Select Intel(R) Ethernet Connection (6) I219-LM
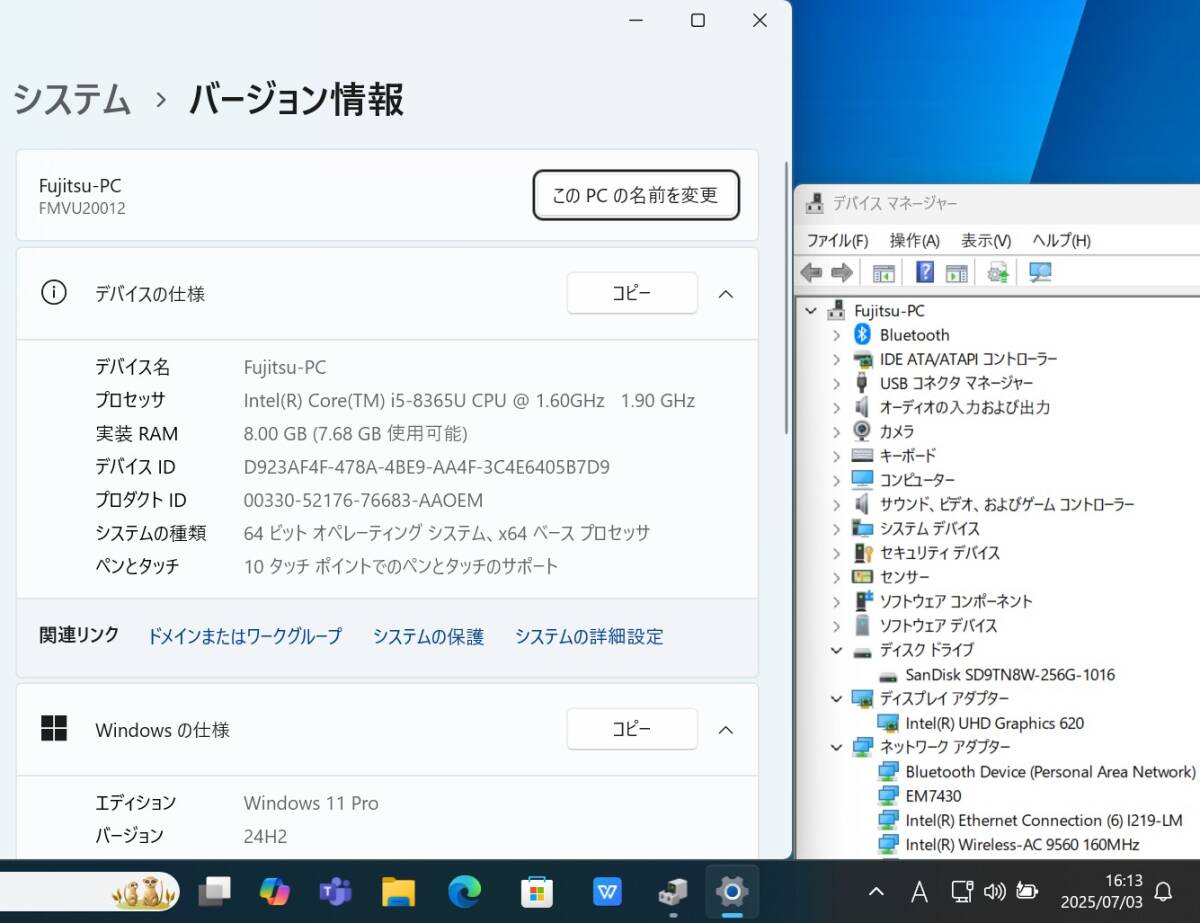This screenshot has width=1200, height=923. 1043,820
